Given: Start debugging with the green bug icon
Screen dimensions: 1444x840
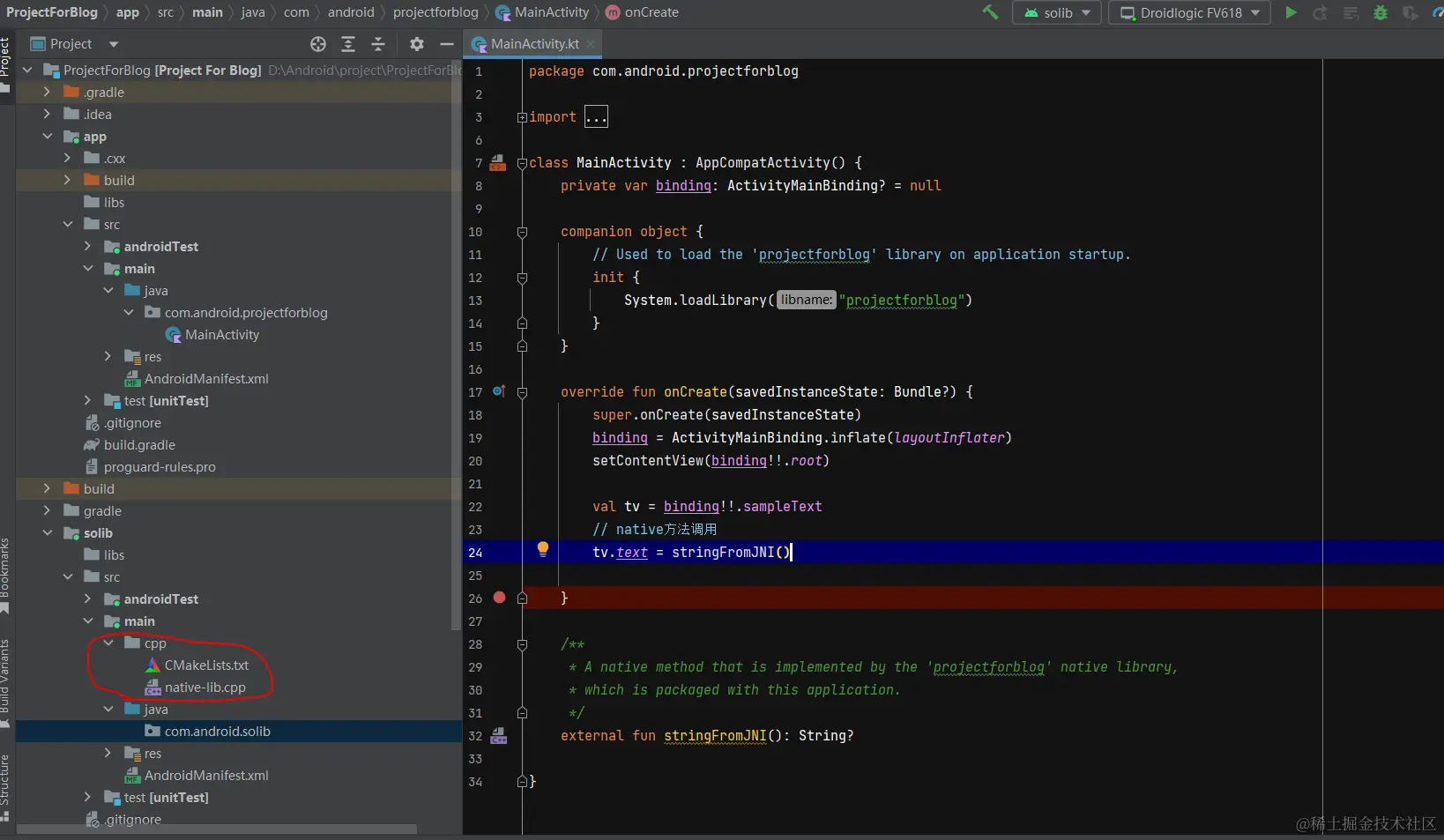Looking at the screenshot, I should [x=1381, y=12].
